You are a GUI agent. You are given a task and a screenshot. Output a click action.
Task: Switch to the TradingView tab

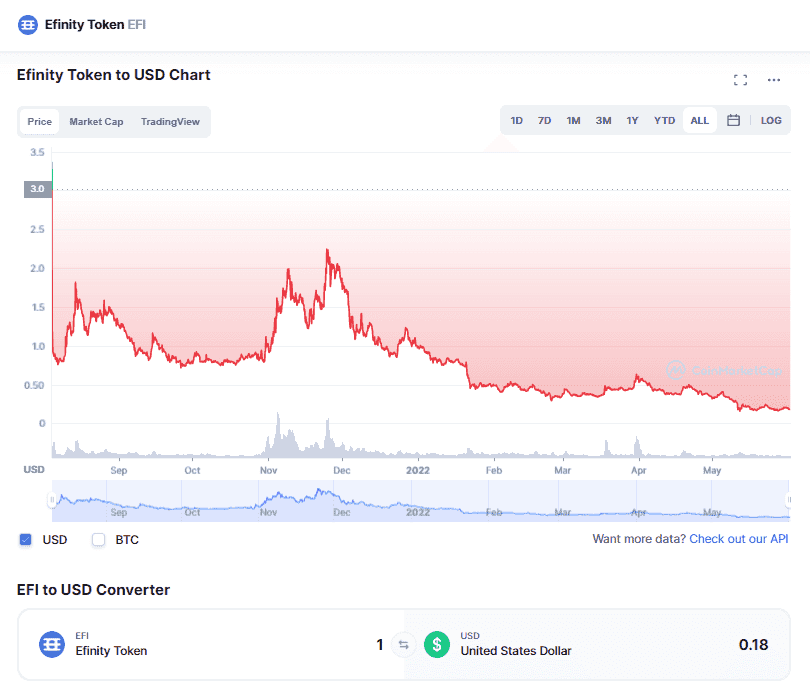pyautogui.click(x=170, y=121)
